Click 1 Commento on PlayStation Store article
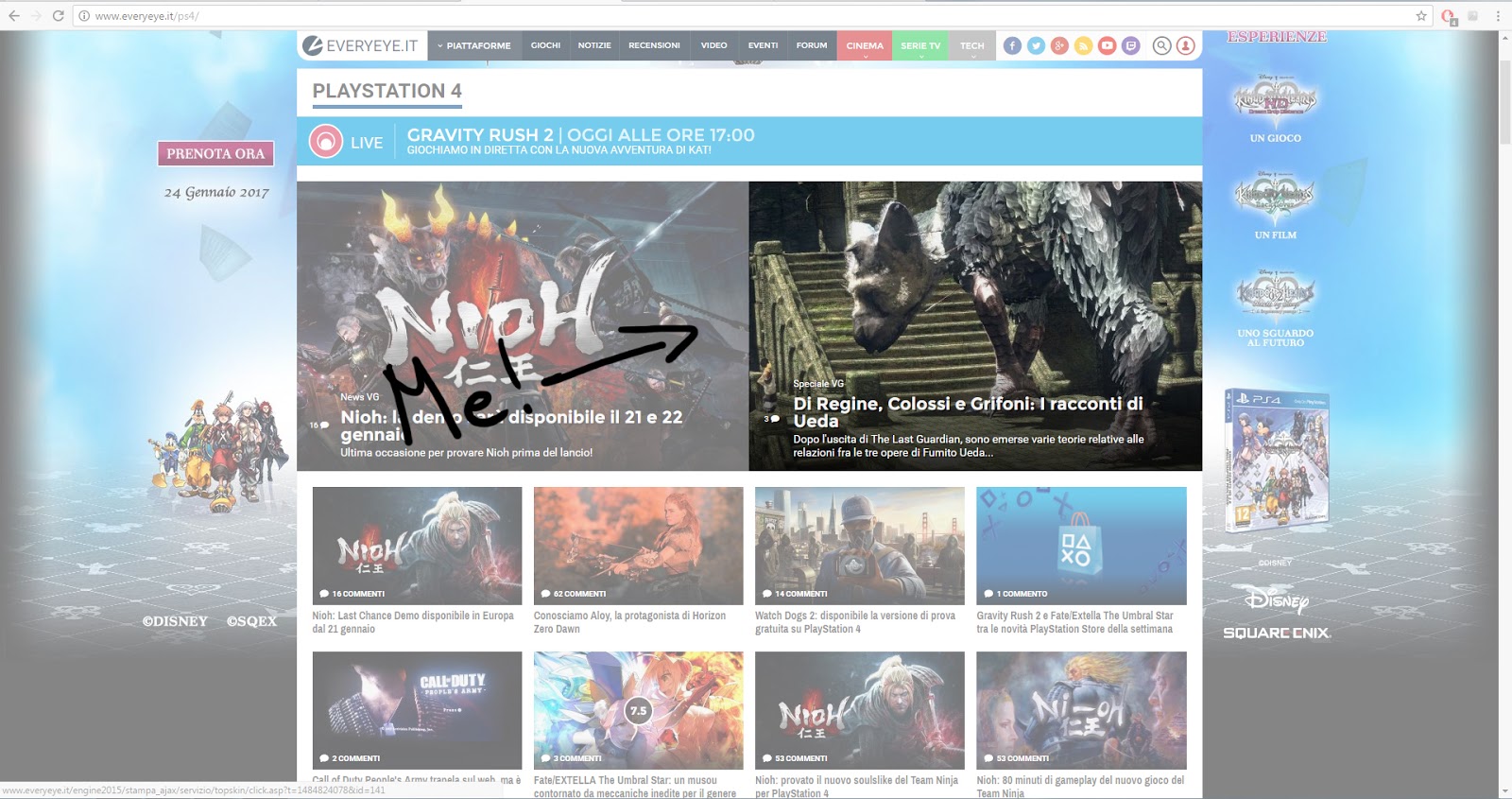 (1016, 594)
